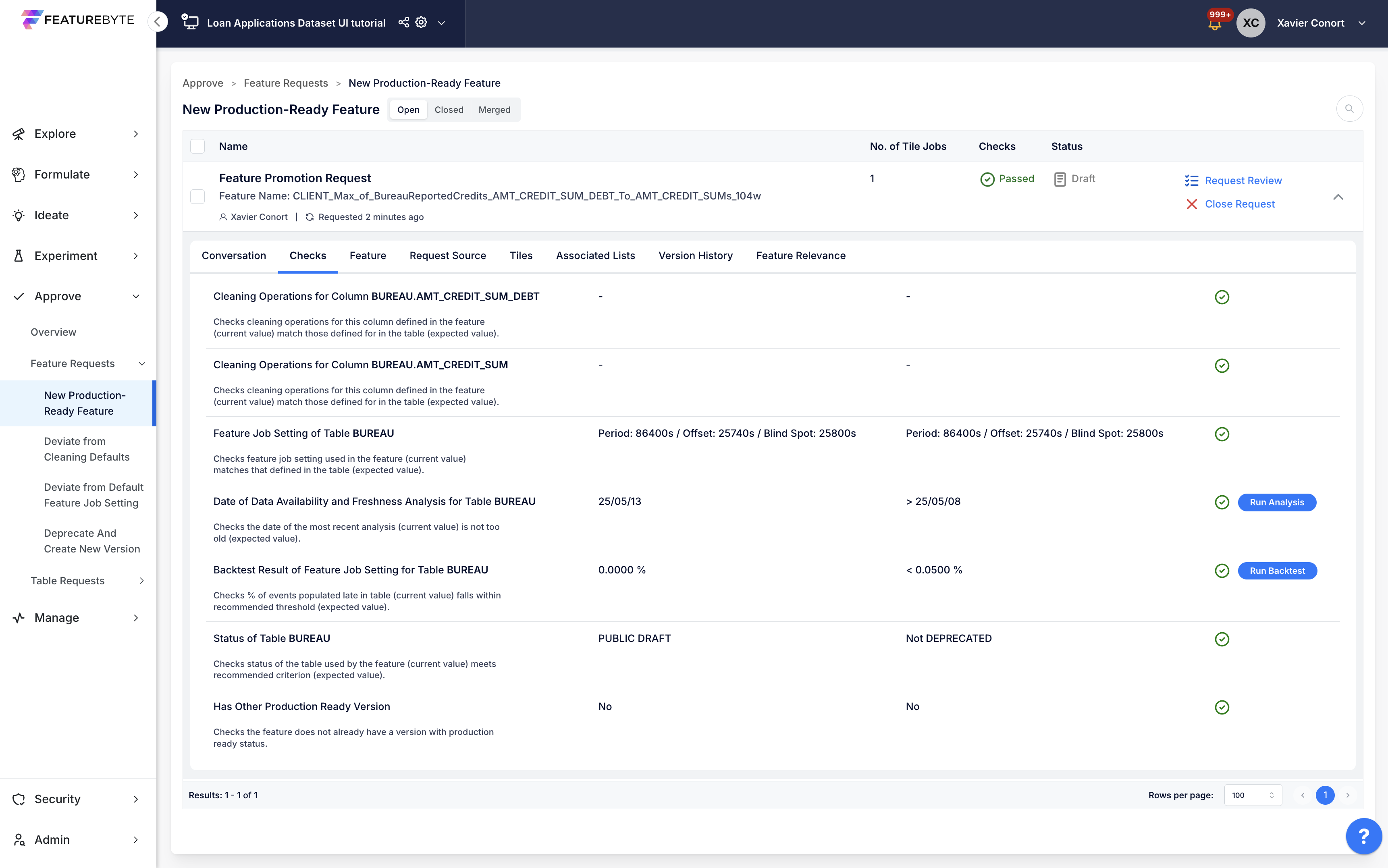This screenshot has height=868, width=1388.
Task: Expand the Ideate menu chevron
Action: [x=136, y=215]
